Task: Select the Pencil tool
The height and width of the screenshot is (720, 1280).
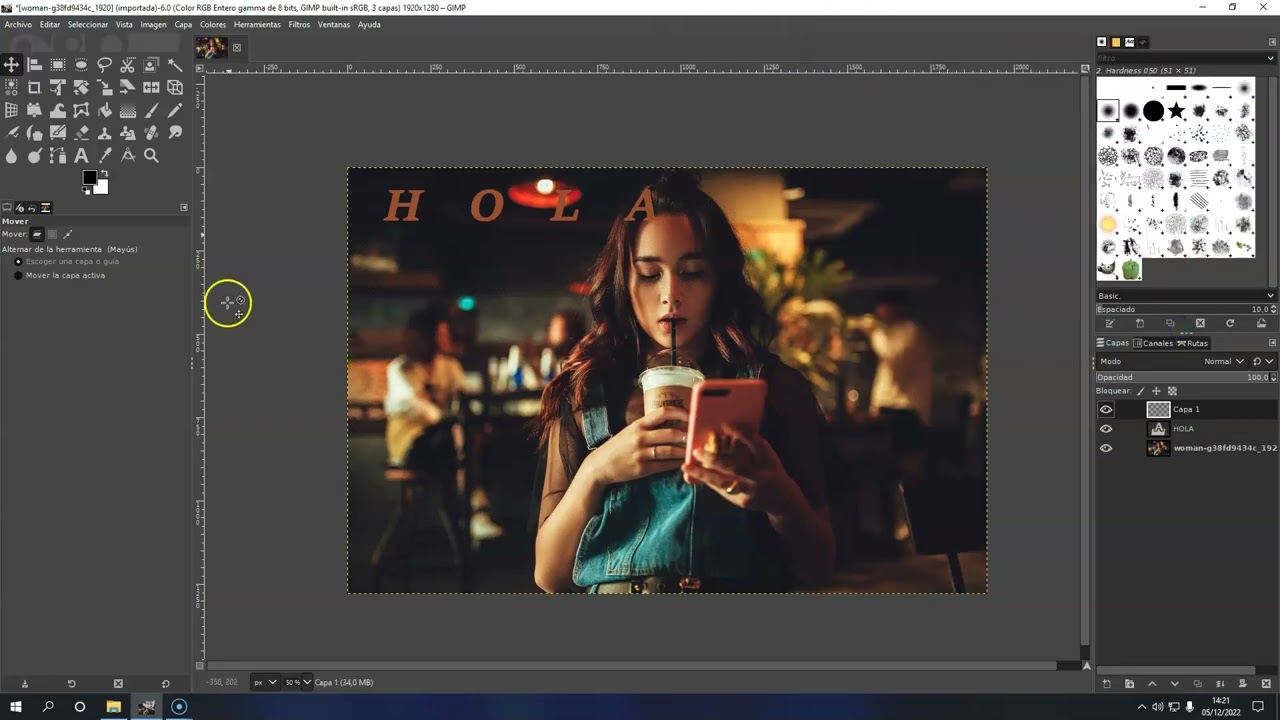Action: [175, 110]
